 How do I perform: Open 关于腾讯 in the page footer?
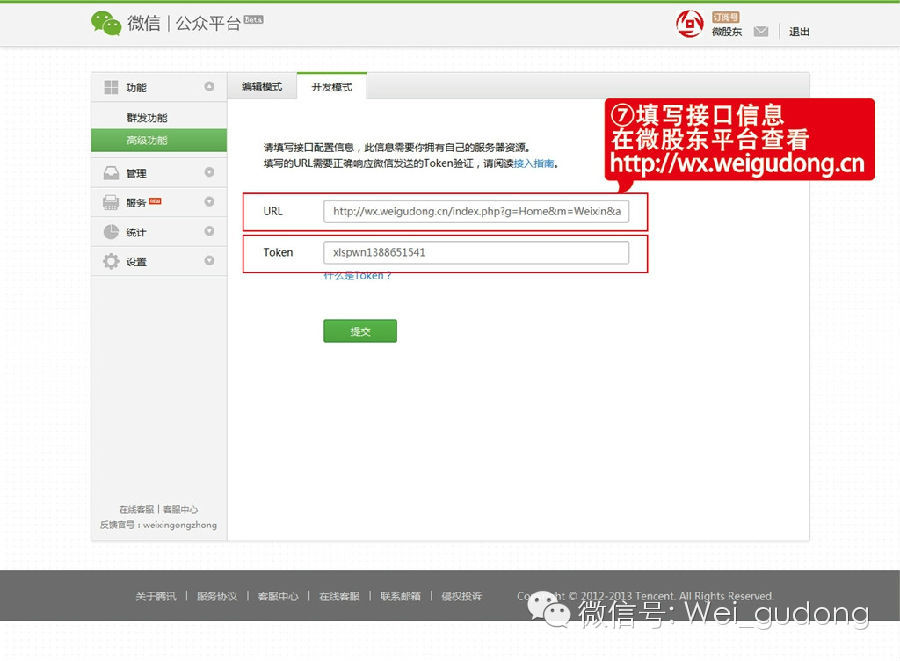pyautogui.click(x=156, y=596)
